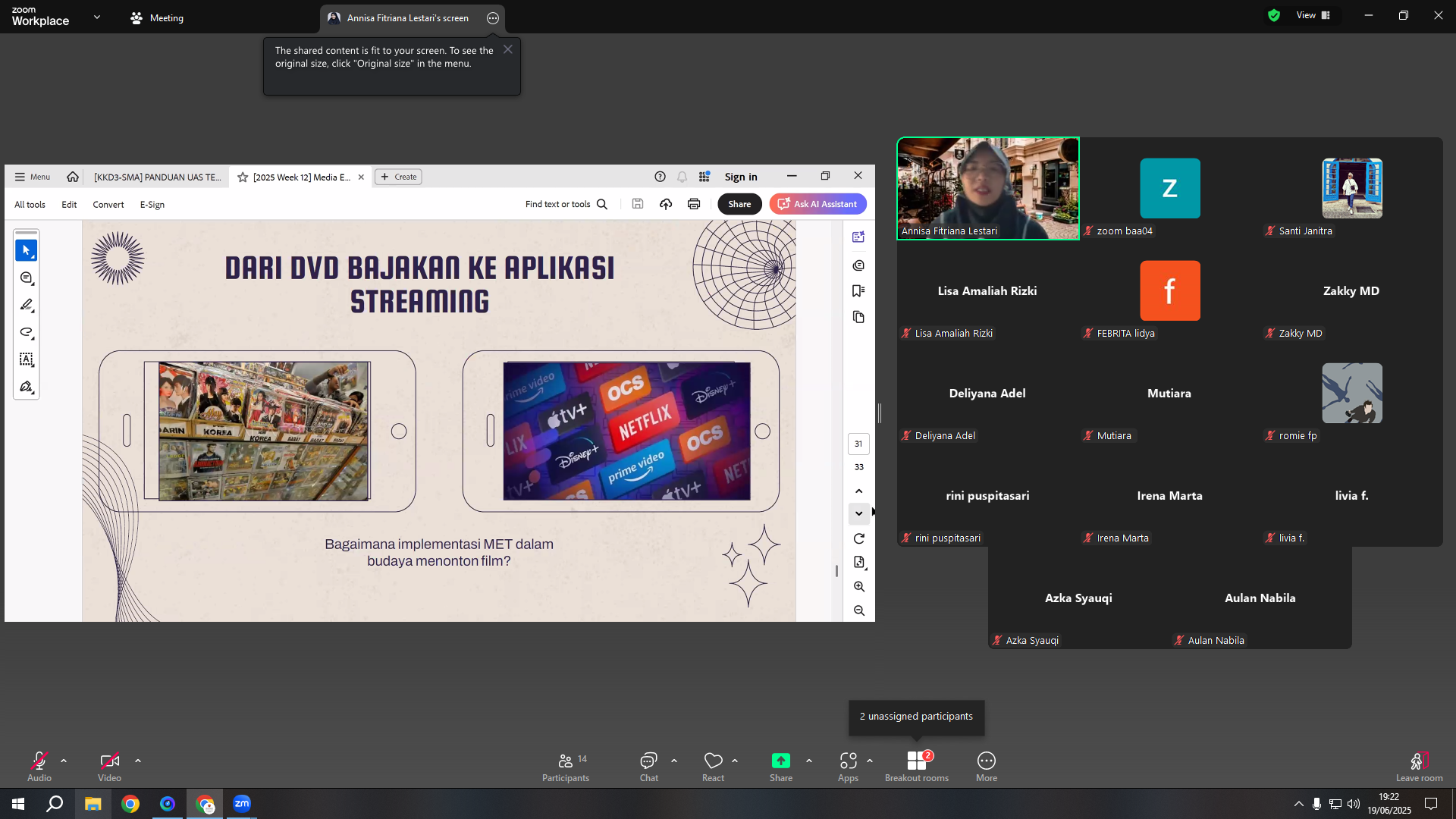Open the View layout menu
Image resolution: width=1456 pixels, height=819 pixels.
1313,15
